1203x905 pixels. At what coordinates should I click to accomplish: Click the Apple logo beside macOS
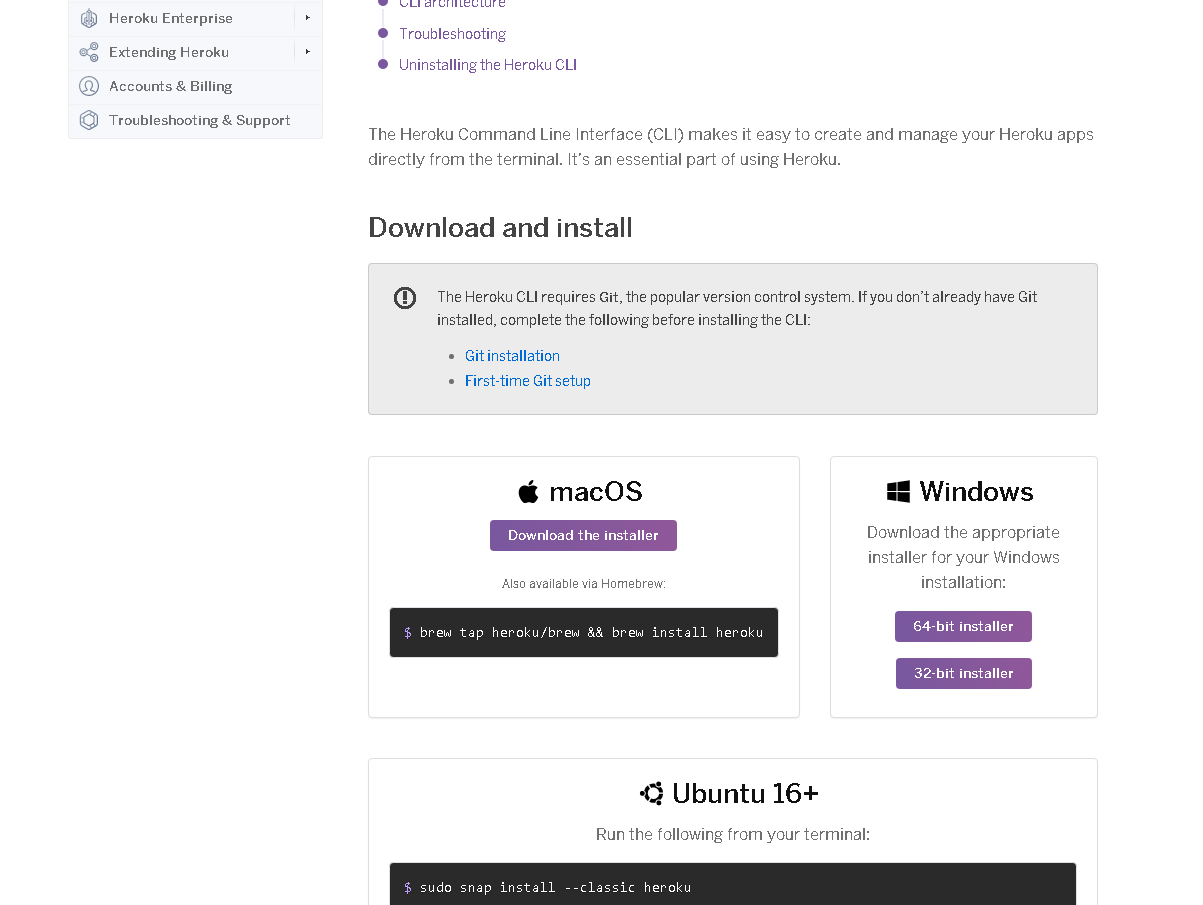coord(529,491)
